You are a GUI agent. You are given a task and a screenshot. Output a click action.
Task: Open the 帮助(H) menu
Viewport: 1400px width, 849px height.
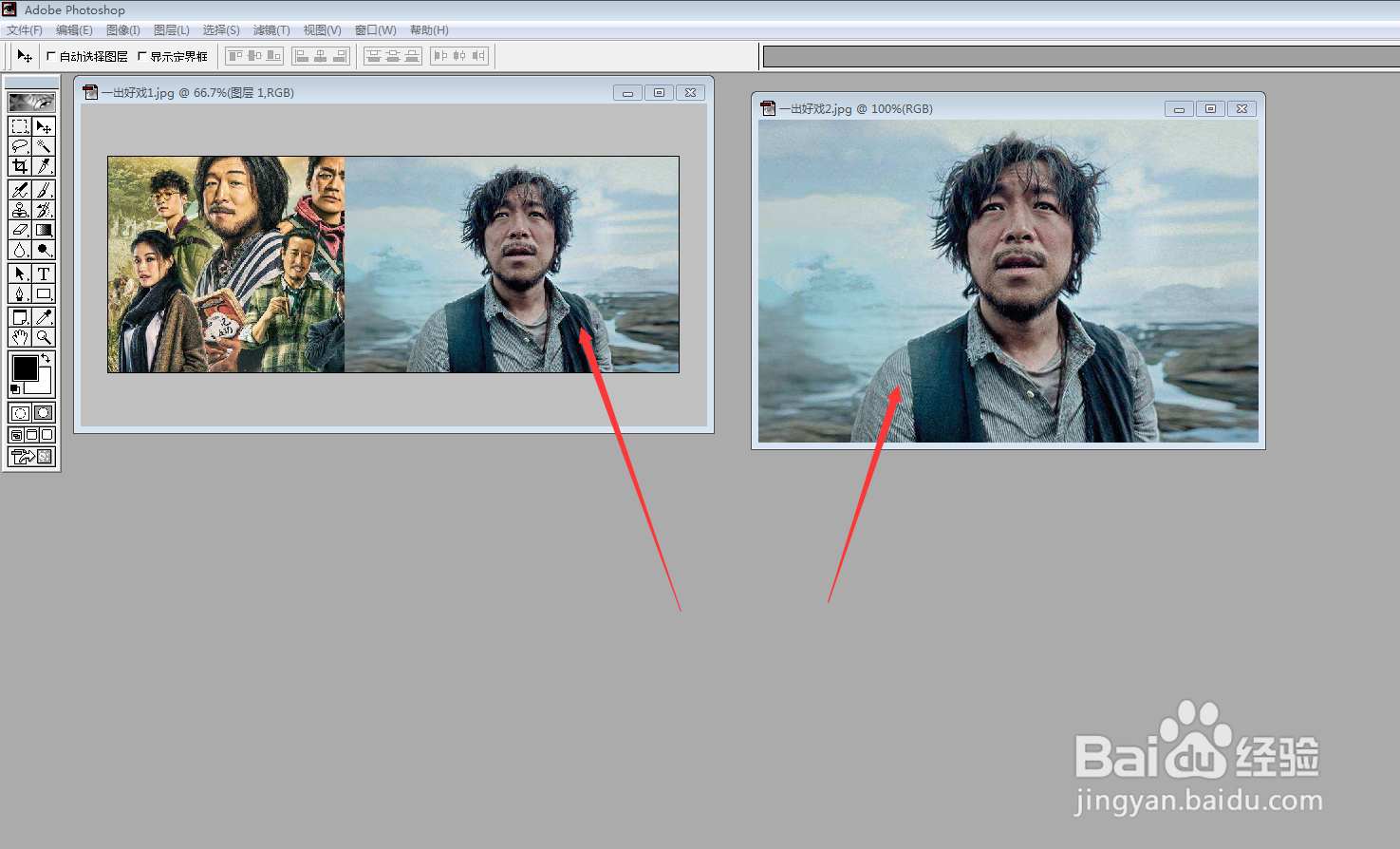tap(429, 30)
